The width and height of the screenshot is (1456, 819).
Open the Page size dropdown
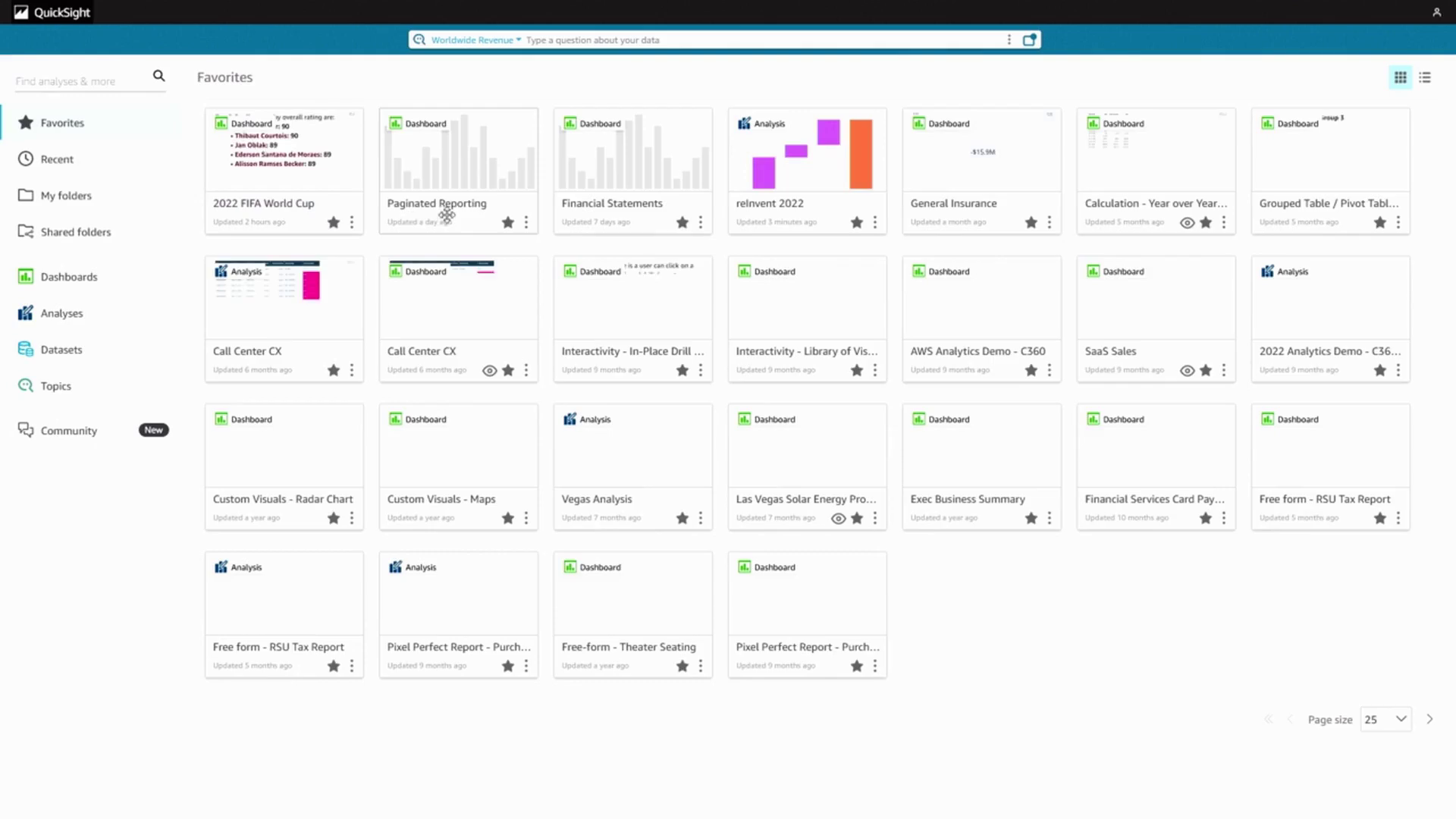tap(1385, 719)
